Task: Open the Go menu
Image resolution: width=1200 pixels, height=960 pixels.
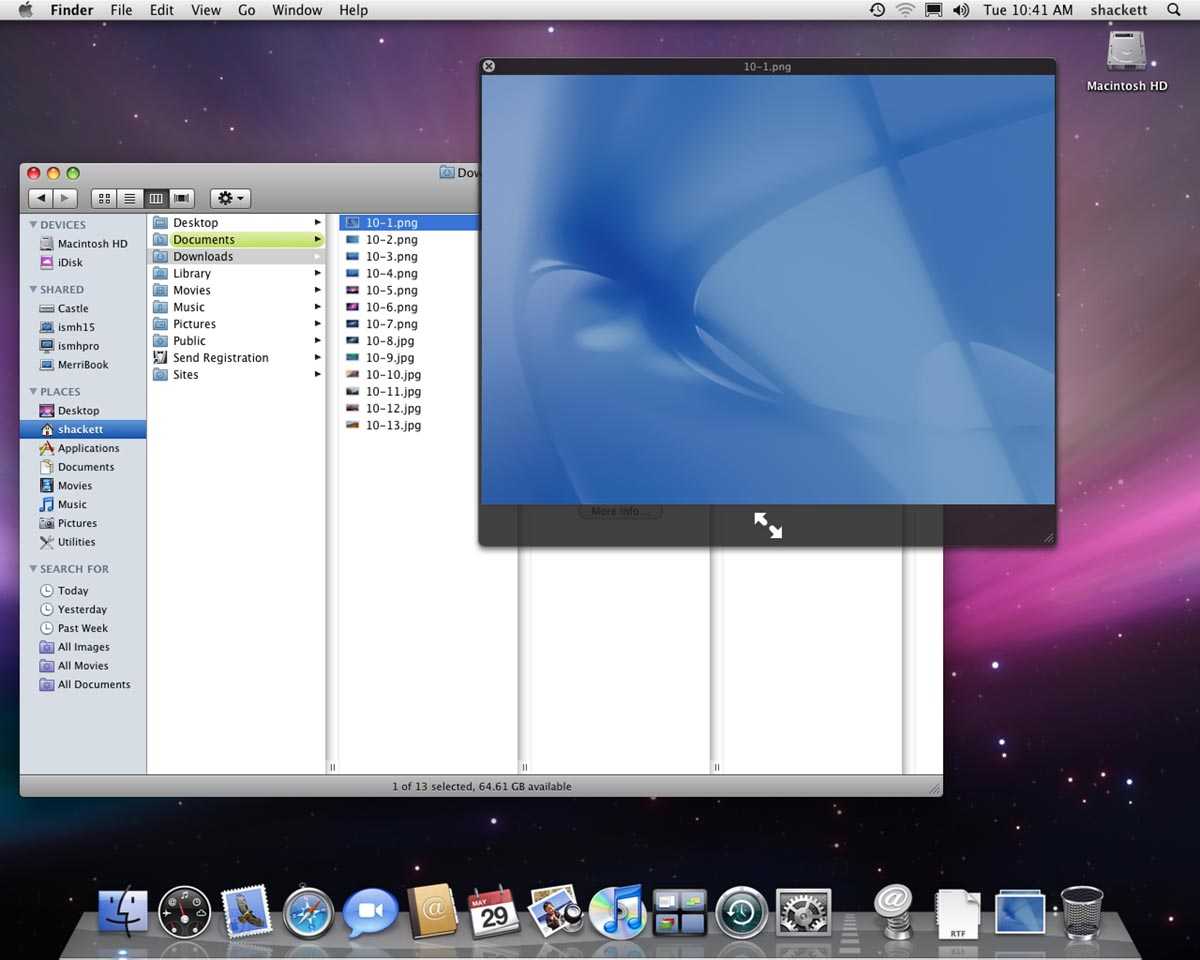Action: (x=246, y=10)
